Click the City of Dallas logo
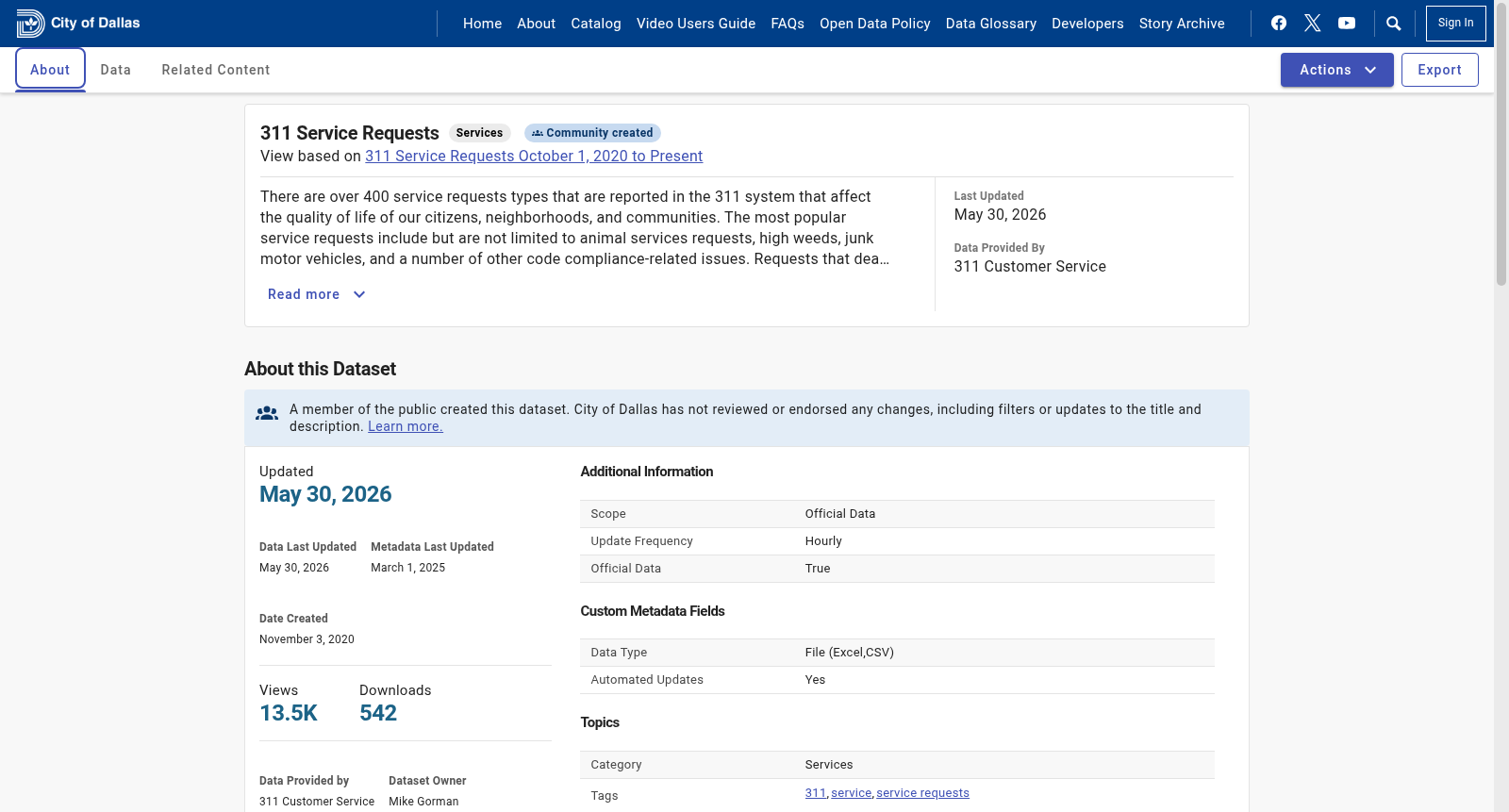The image size is (1509, 812). [78, 24]
